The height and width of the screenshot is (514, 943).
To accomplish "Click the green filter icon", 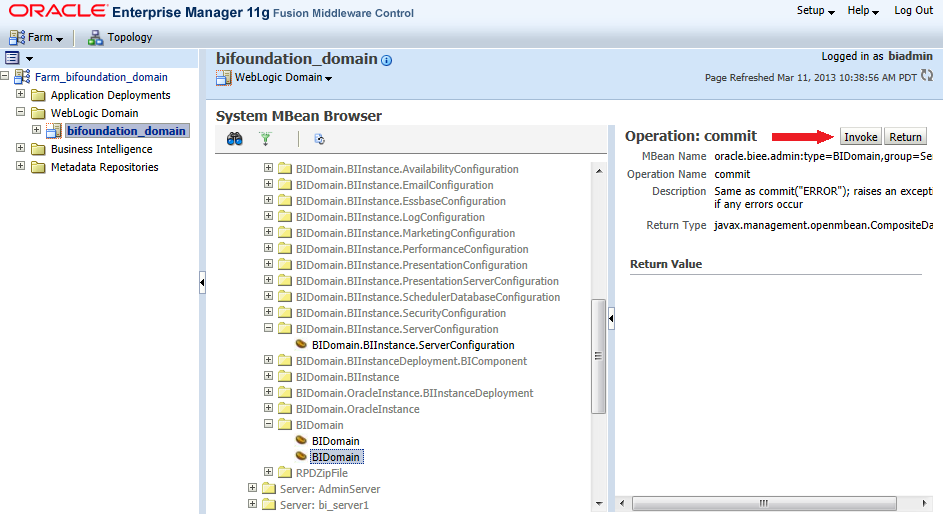I will (x=265, y=139).
